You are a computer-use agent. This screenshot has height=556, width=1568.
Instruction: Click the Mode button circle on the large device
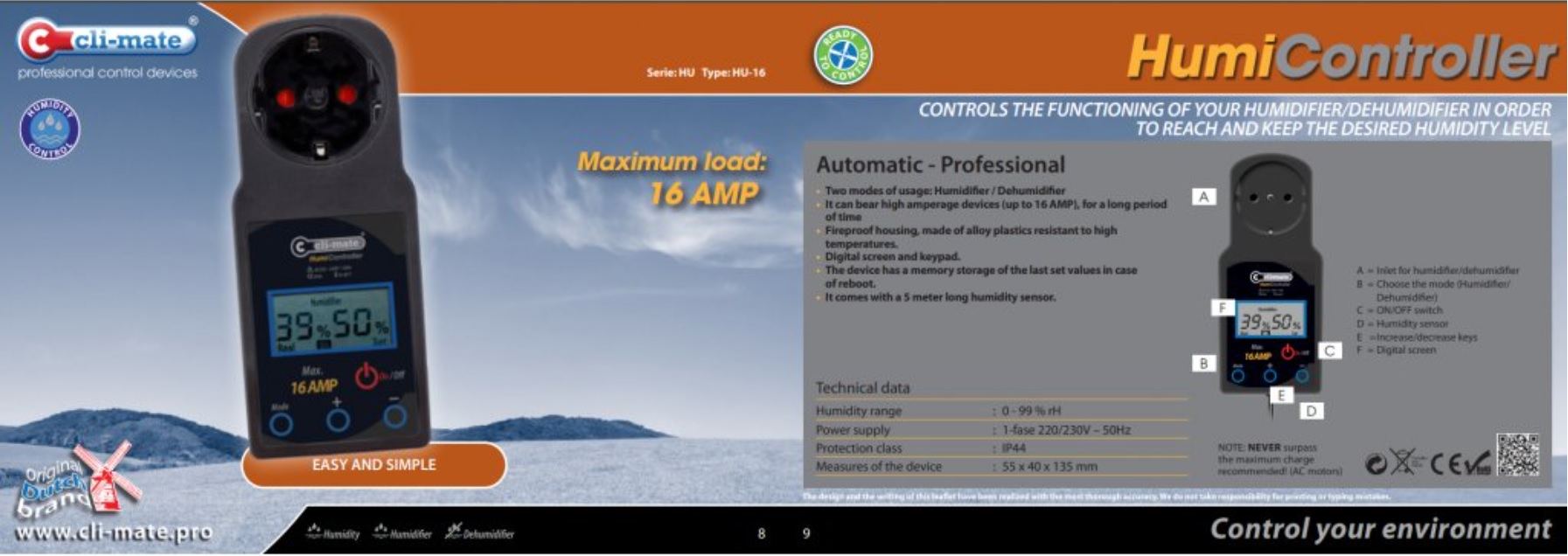[281, 424]
